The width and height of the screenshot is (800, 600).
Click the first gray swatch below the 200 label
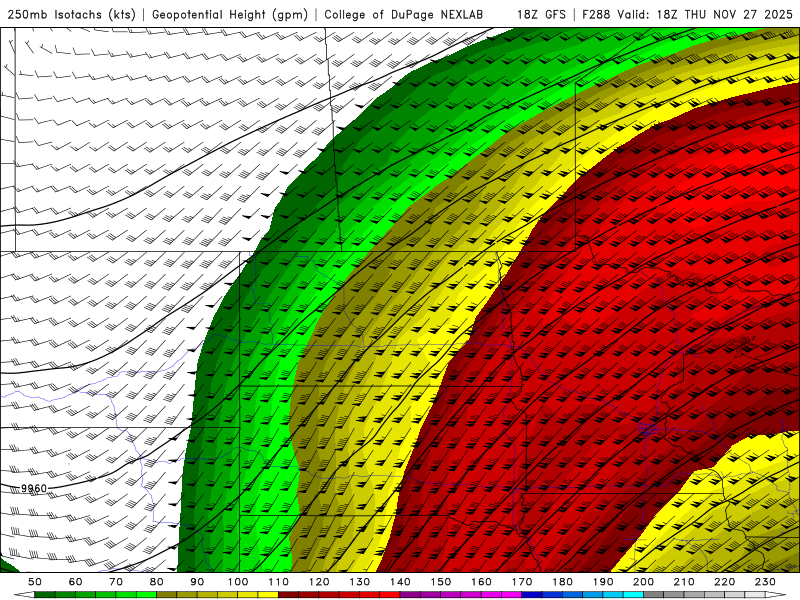(654, 595)
